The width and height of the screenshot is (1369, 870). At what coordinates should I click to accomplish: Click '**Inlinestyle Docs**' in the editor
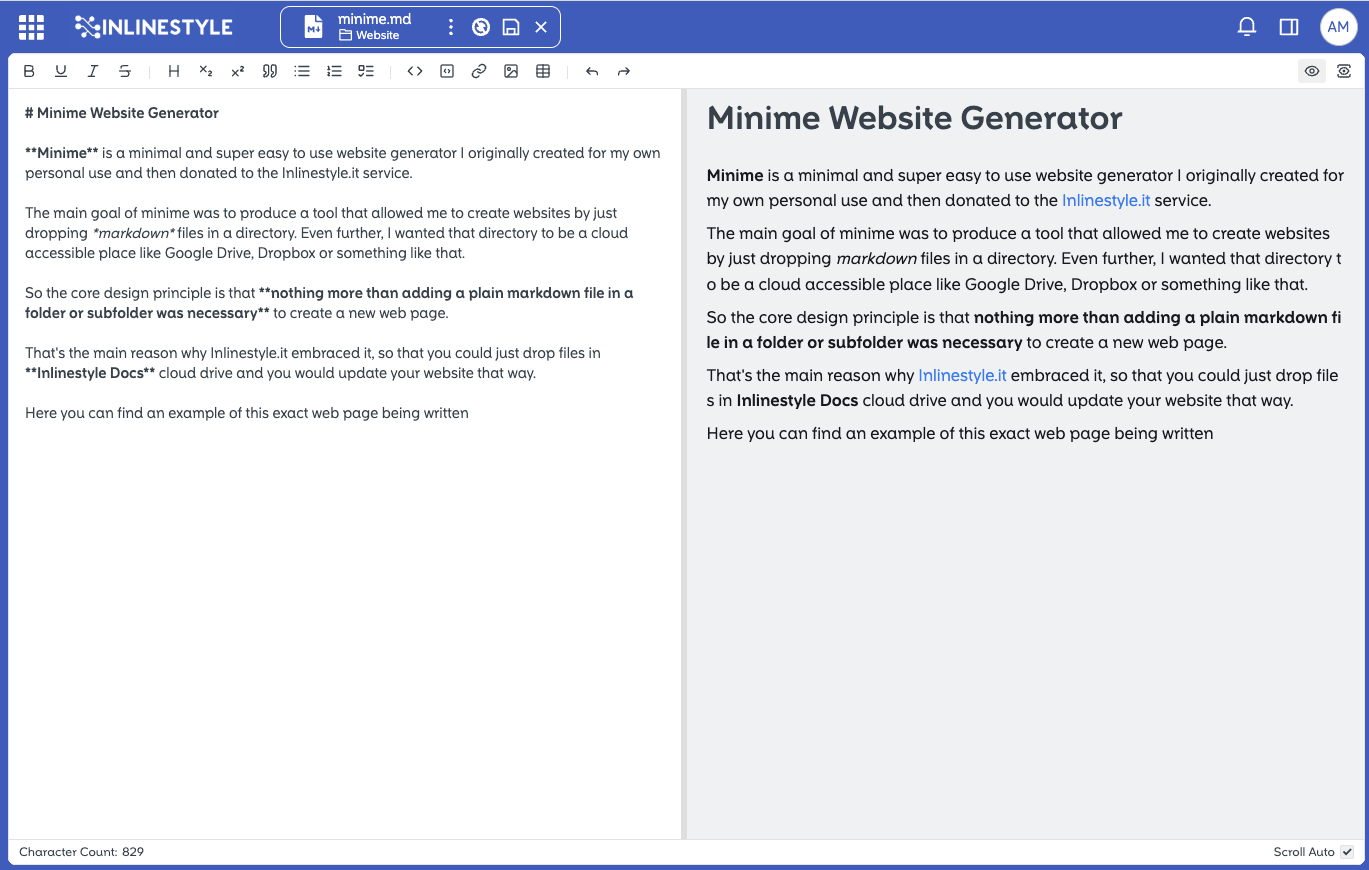click(90, 373)
